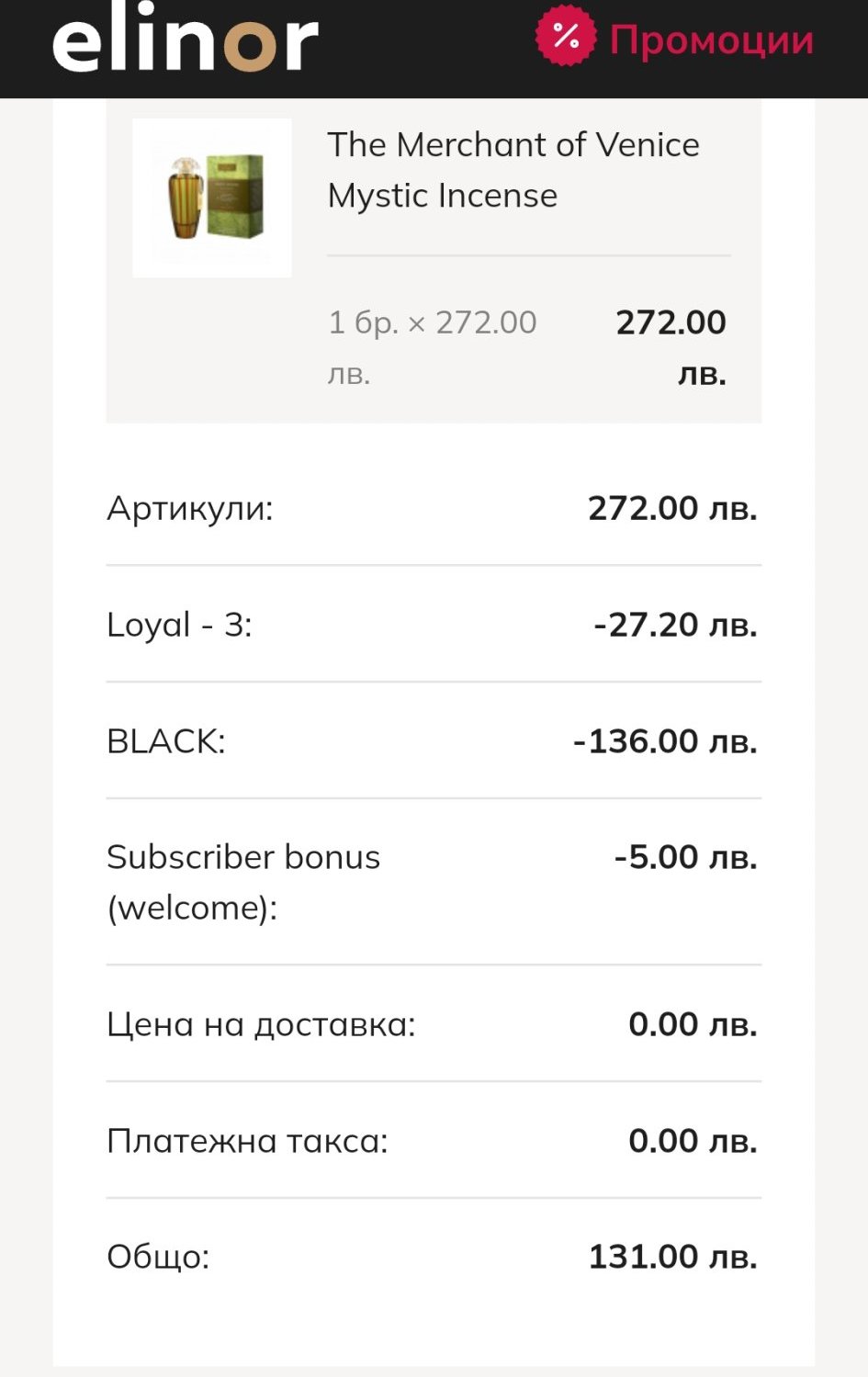868x1377 pixels.
Task: Click the subscriber bonus amount -5.00 лв.
Action: 685,857
